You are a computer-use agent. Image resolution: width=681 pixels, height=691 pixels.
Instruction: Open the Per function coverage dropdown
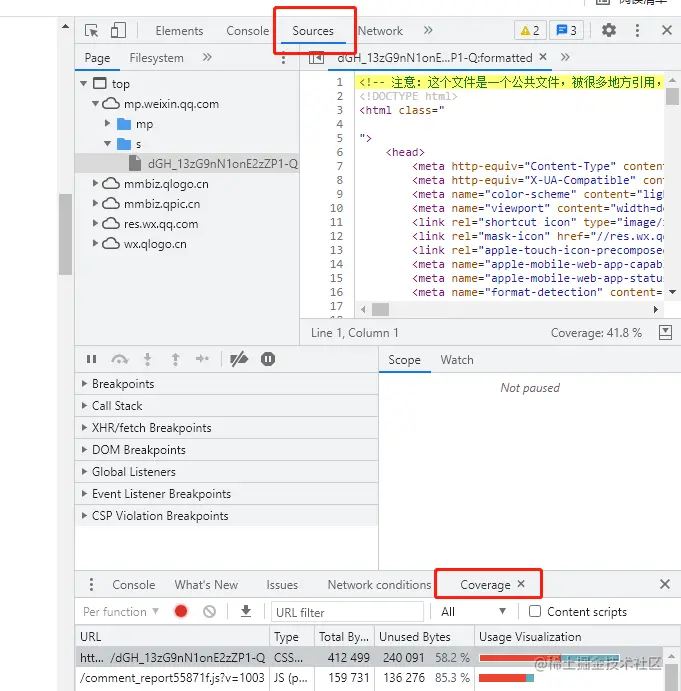tap(121, 612)
